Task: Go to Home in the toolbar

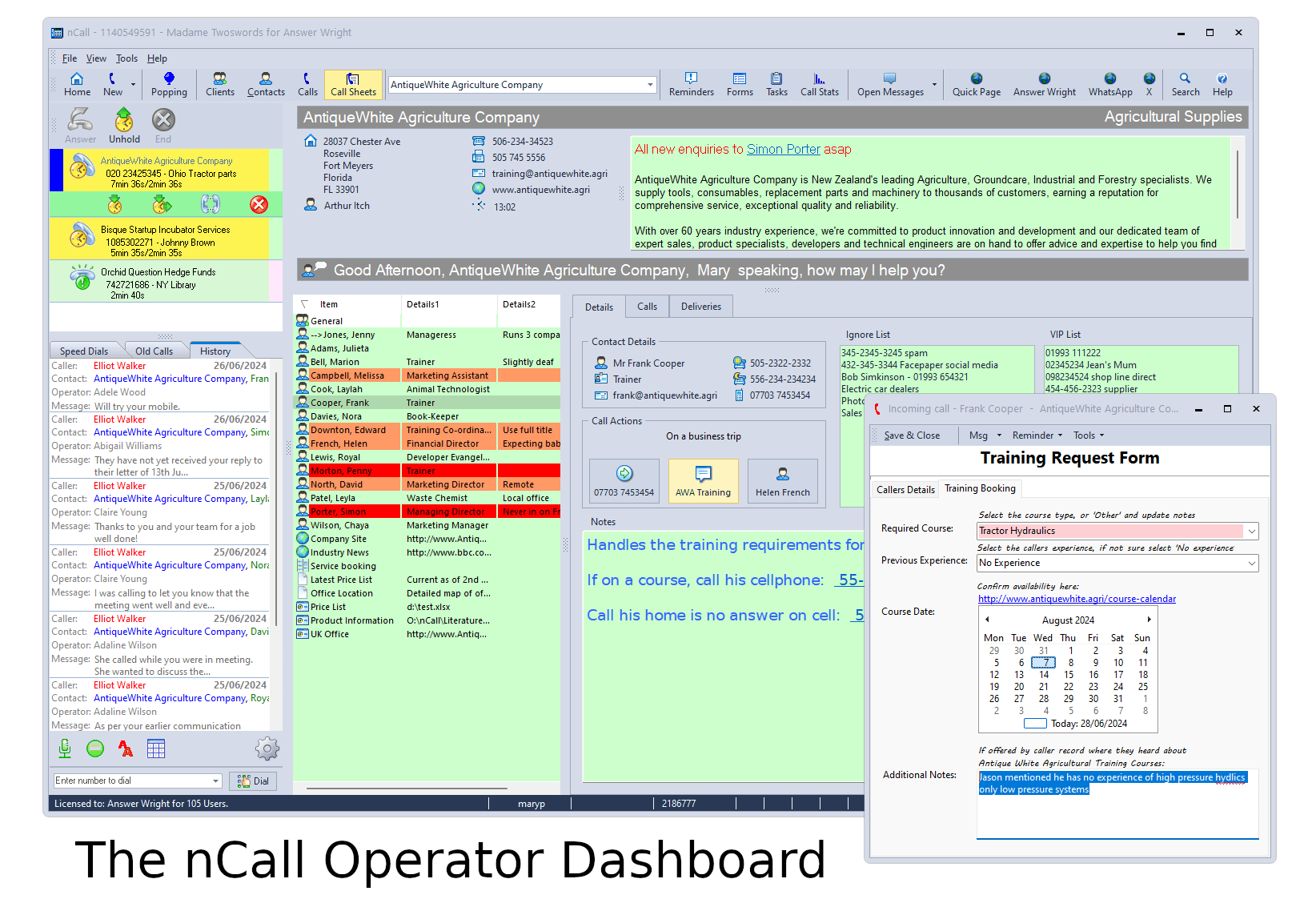Action: pyautogui.click(x=77, y=84)
